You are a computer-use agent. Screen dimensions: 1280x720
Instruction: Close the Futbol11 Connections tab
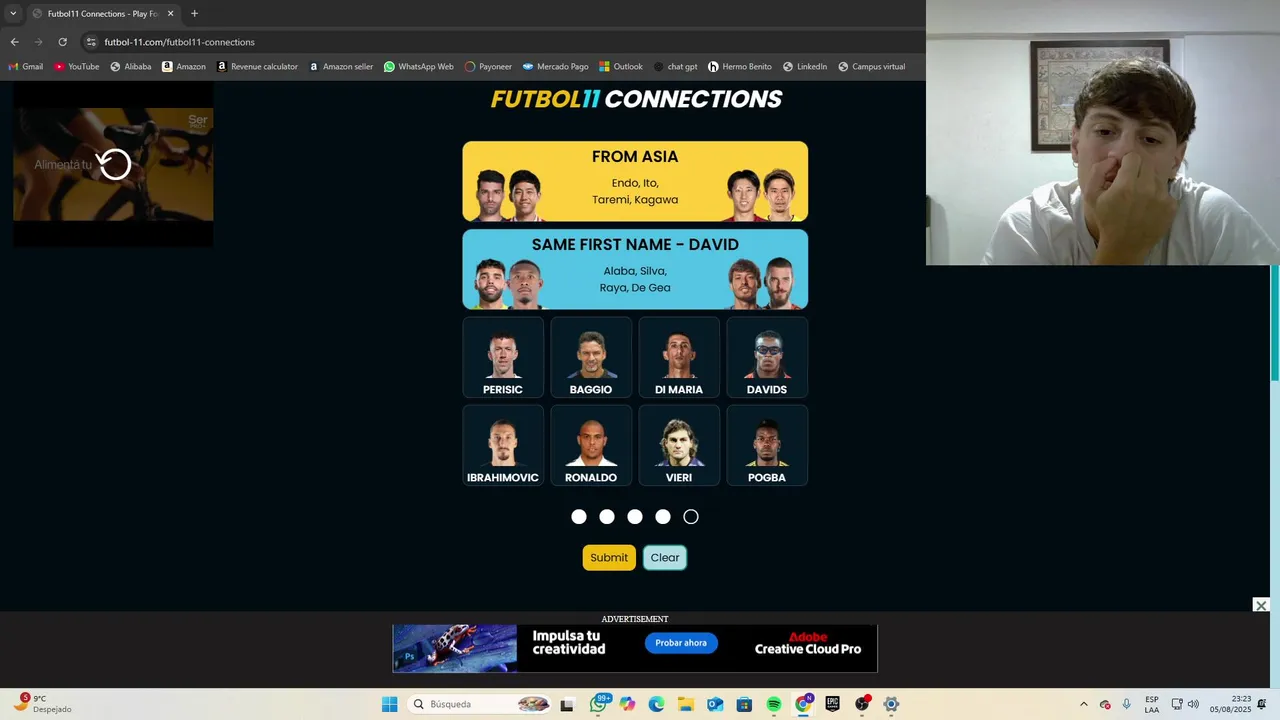pos(170,14)
